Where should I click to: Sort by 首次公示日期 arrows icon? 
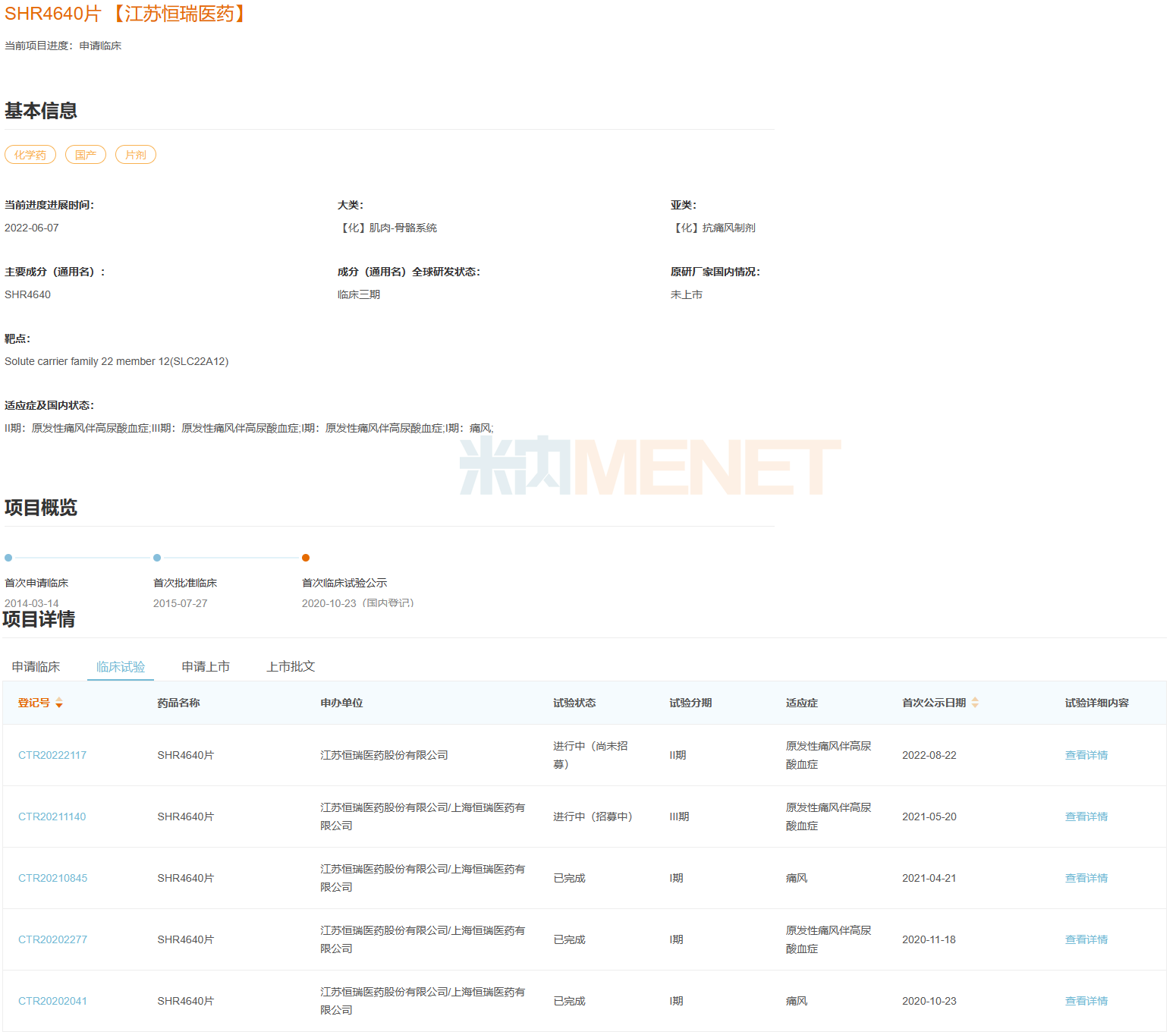[975, 703]
